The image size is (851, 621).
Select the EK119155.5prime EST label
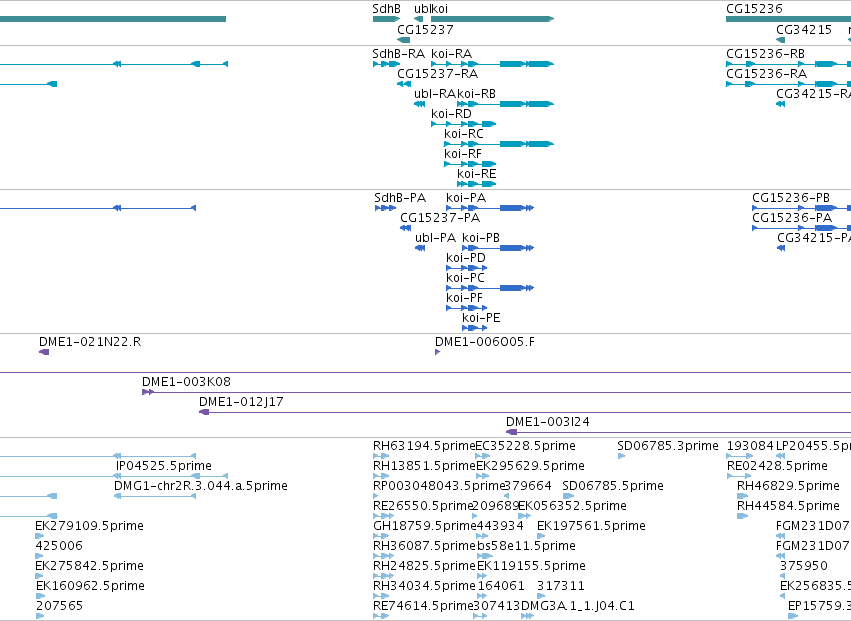click(531, 566)
